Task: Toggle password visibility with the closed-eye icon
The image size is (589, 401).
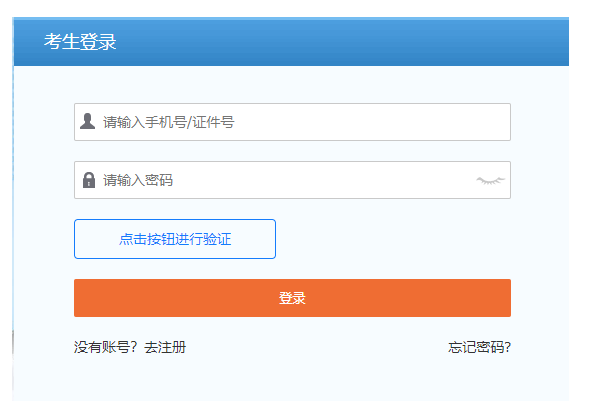Action: 490,181
